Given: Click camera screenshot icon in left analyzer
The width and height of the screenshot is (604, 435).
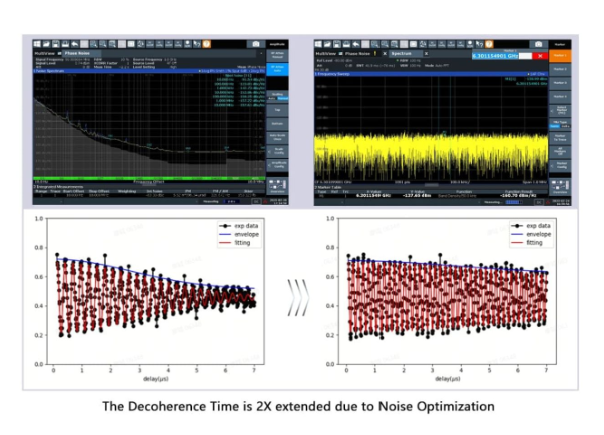Looking at the screenshot, I should click(256, 44).
